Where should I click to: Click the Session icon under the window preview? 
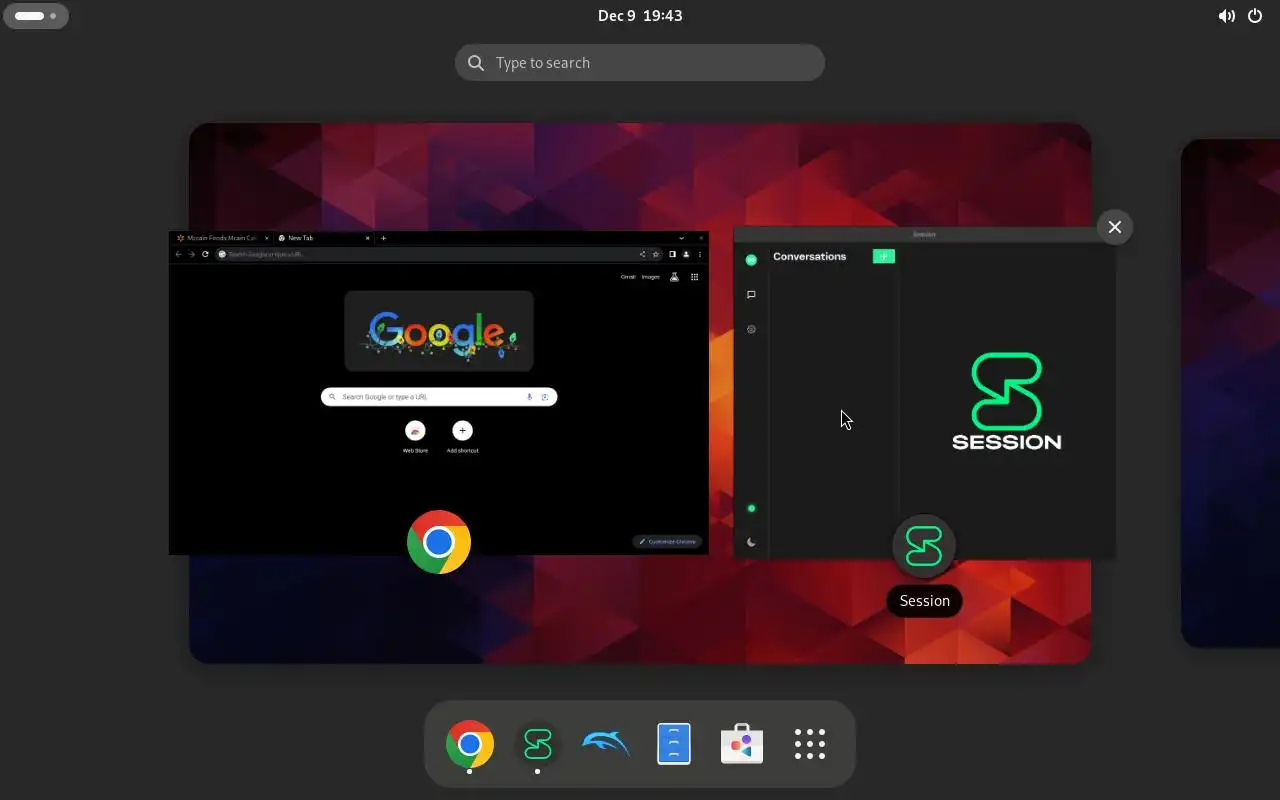pyautogui.click(x=924, y=546)
